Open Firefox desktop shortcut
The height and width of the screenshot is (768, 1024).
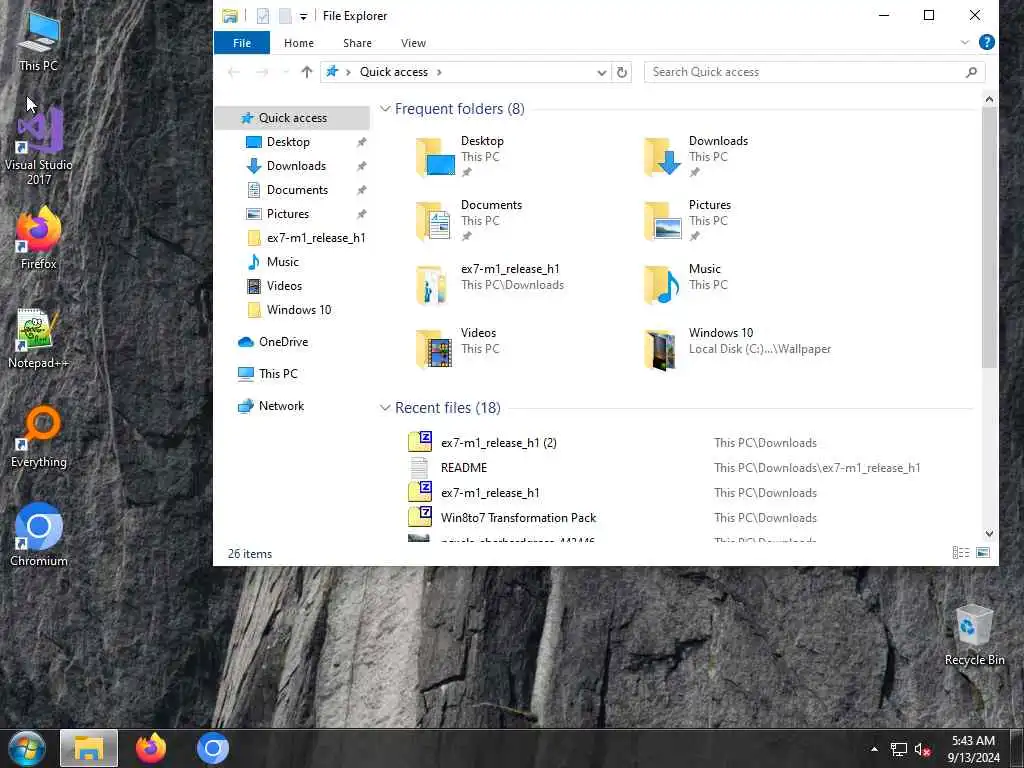pyautogui.click(x=39, y=238)
